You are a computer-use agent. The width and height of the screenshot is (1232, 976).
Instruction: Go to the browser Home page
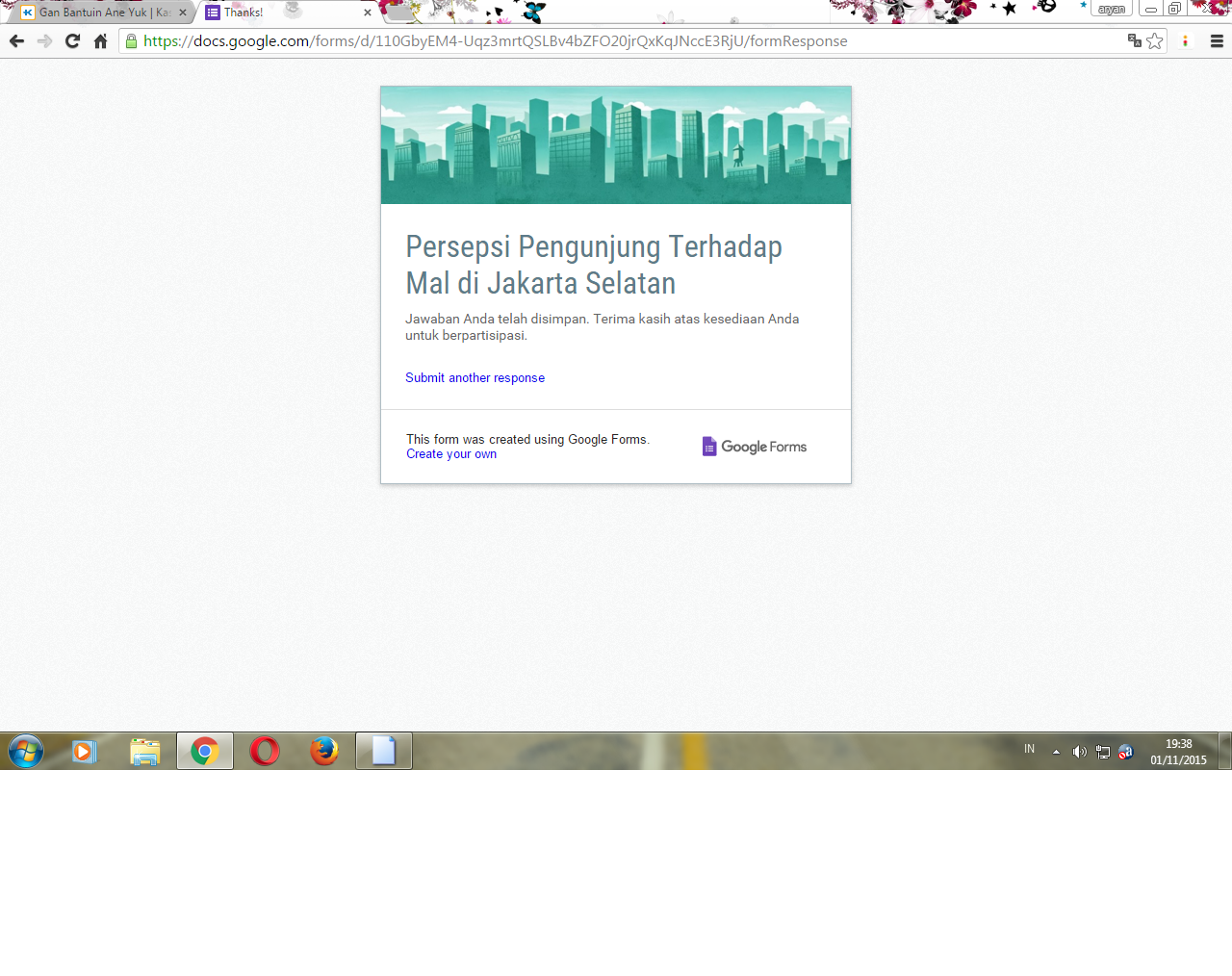point(100,41)
